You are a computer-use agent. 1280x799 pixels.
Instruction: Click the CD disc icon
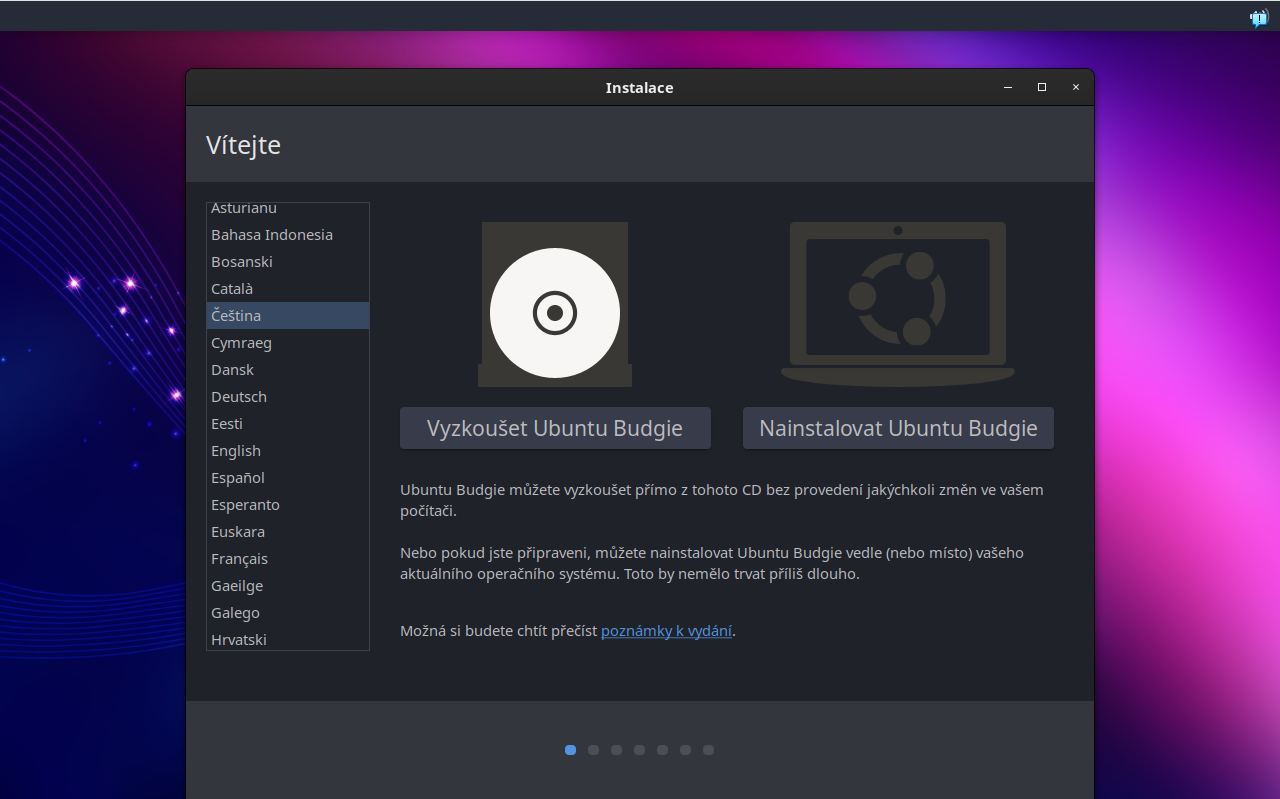click(x=555, y=304)
